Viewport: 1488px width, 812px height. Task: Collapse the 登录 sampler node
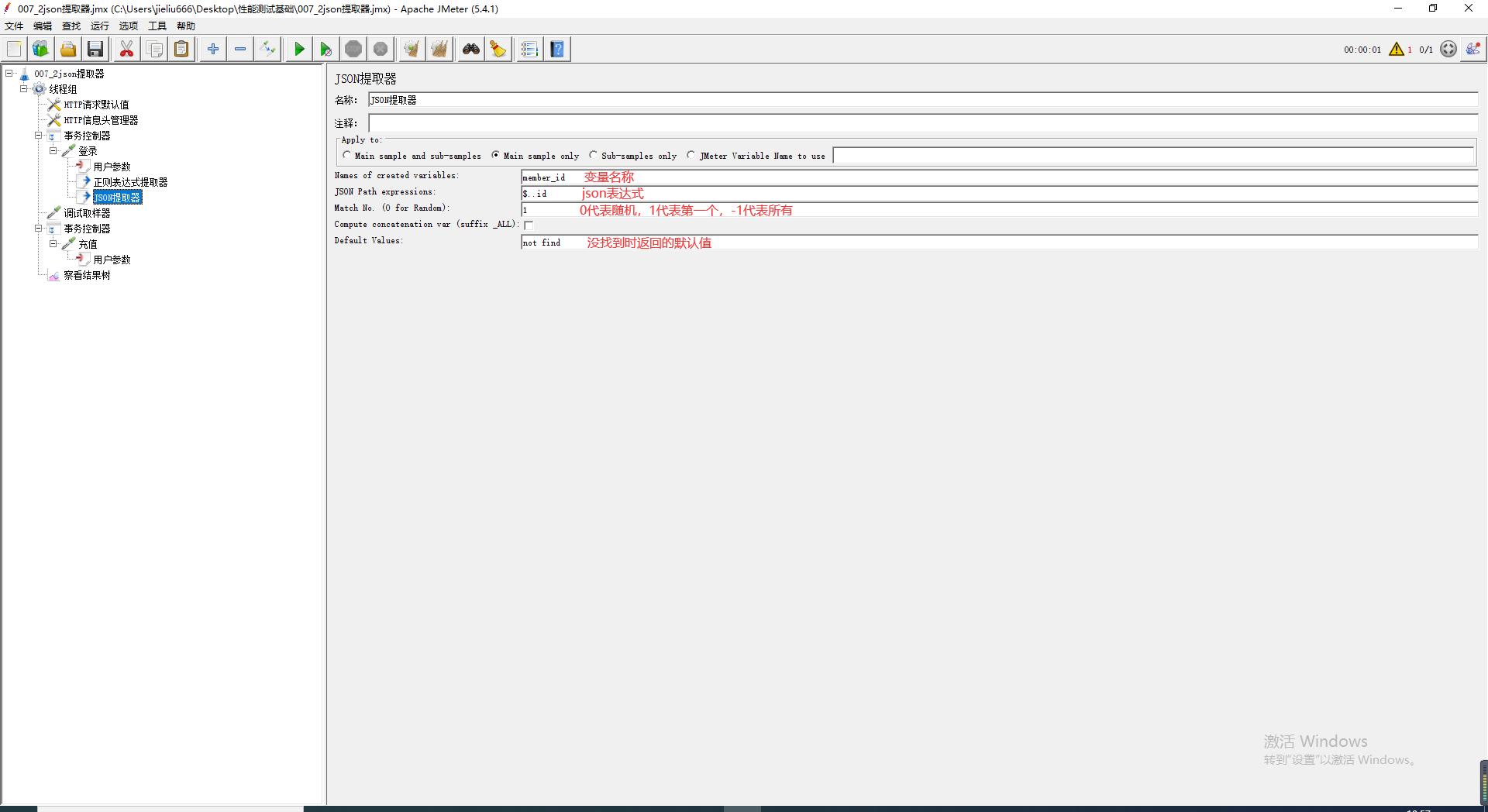53,151
